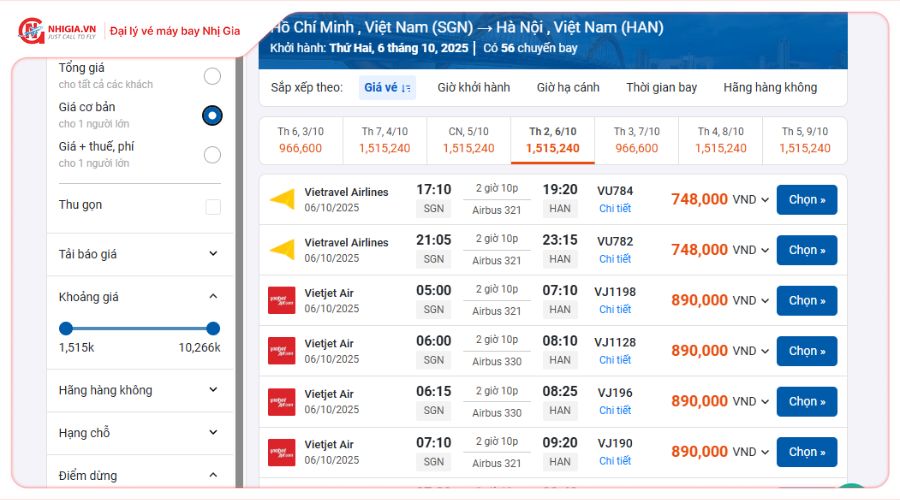Select the Tổng giá radio option

pos(212,76)
